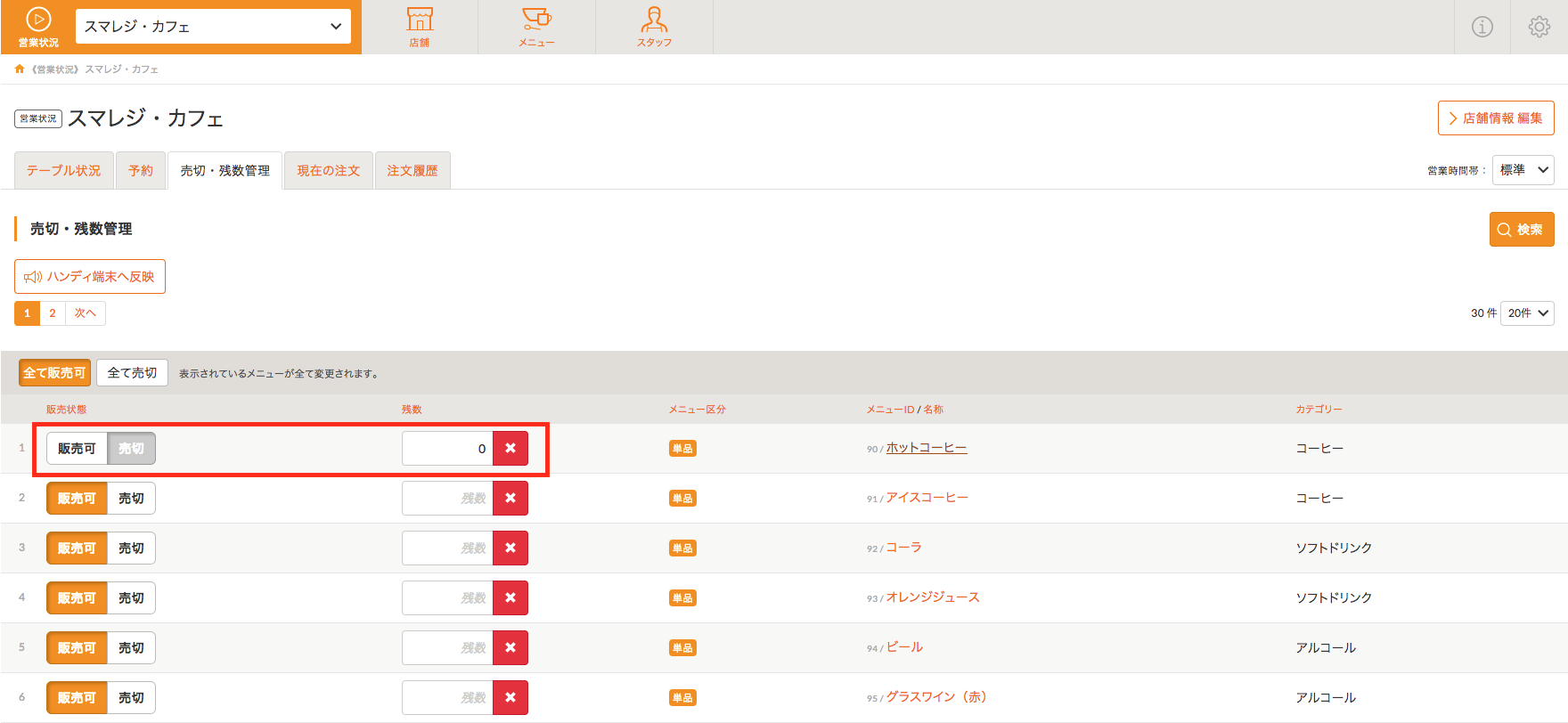Open the ビール menu link
This screenshot has height=723, width=1568.
pyautogui.click(x=904, y=647)
